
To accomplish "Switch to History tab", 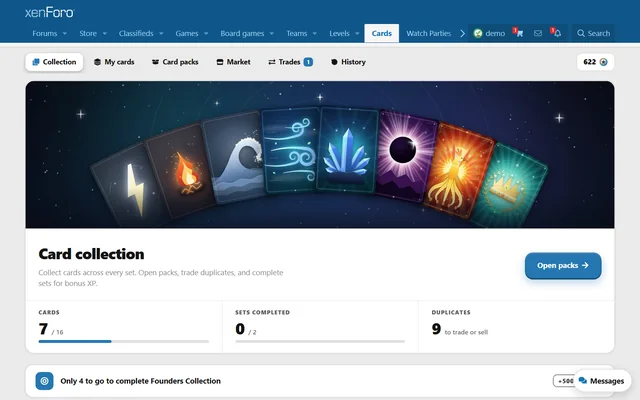I will 348,62.
